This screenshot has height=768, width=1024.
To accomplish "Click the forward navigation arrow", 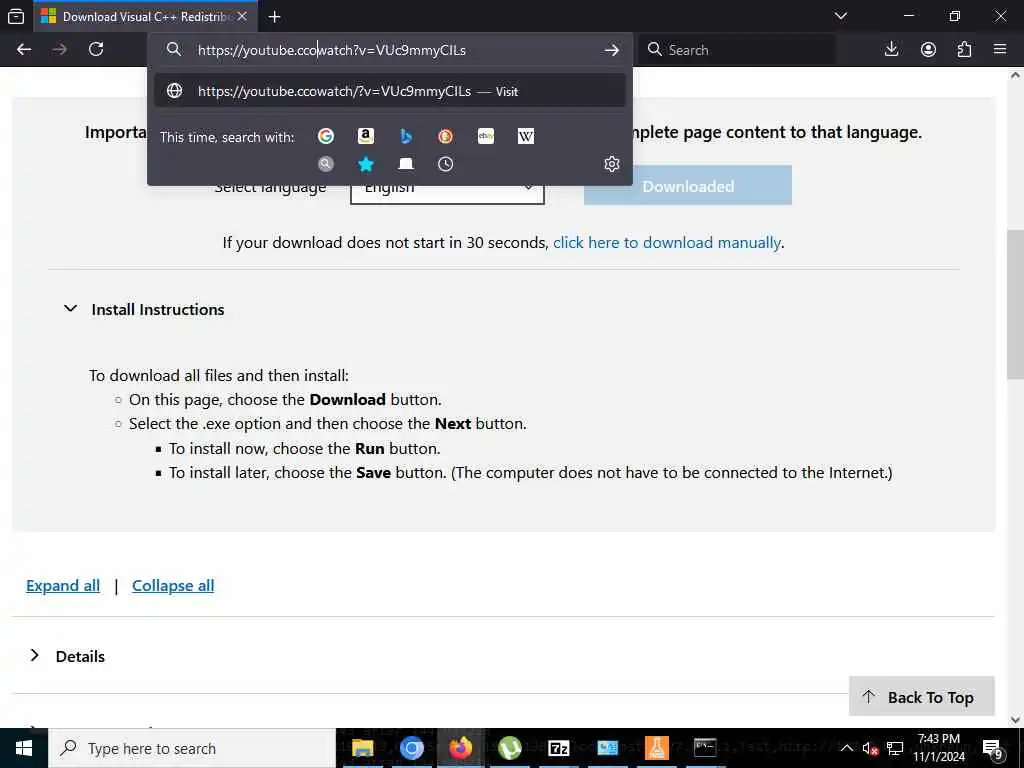I will click(x=59, y=50).
